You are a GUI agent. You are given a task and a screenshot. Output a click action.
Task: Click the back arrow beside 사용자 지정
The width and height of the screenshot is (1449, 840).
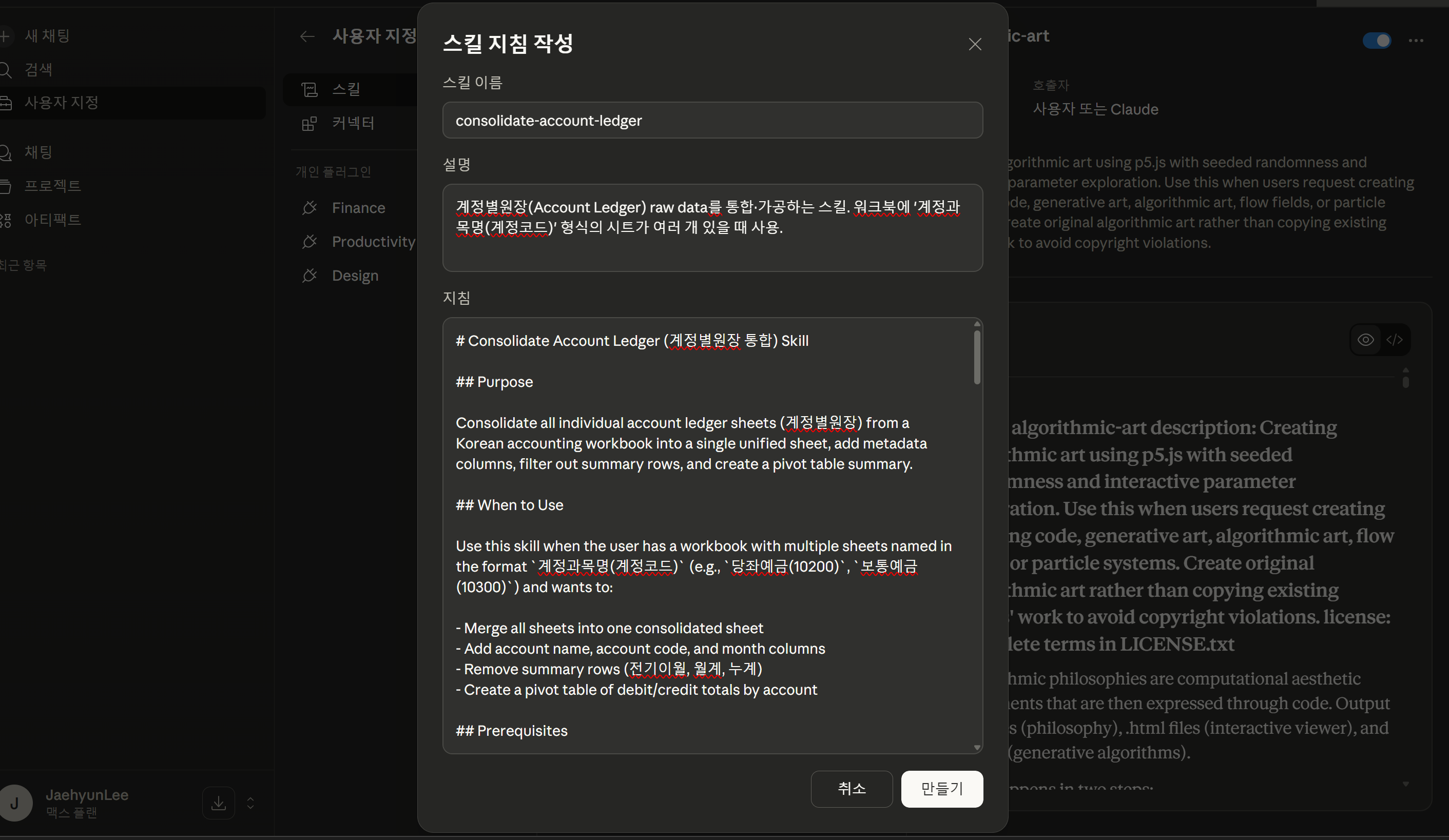(x=307, y=36)
